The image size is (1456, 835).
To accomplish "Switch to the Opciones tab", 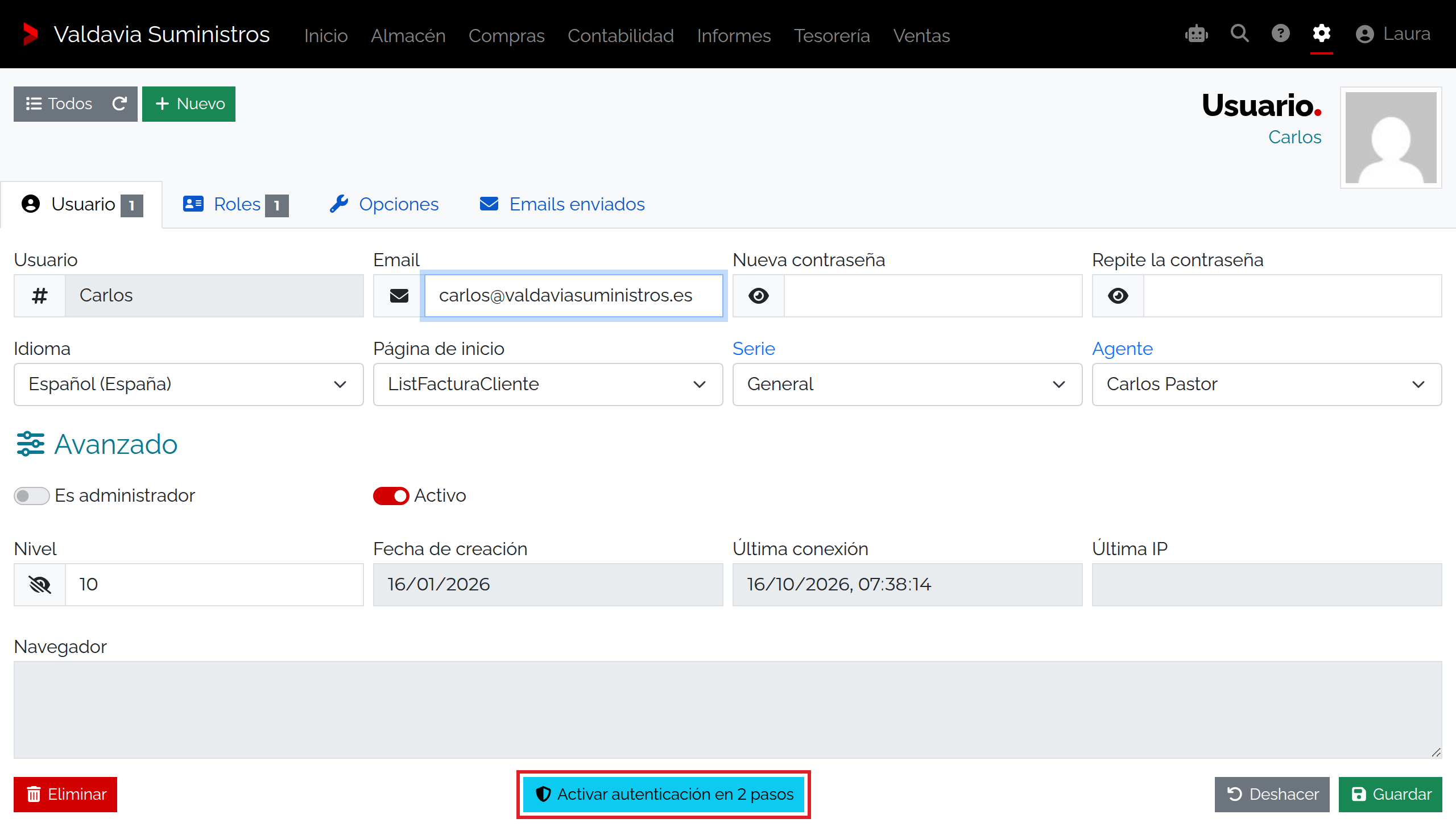I will [384, 205].
